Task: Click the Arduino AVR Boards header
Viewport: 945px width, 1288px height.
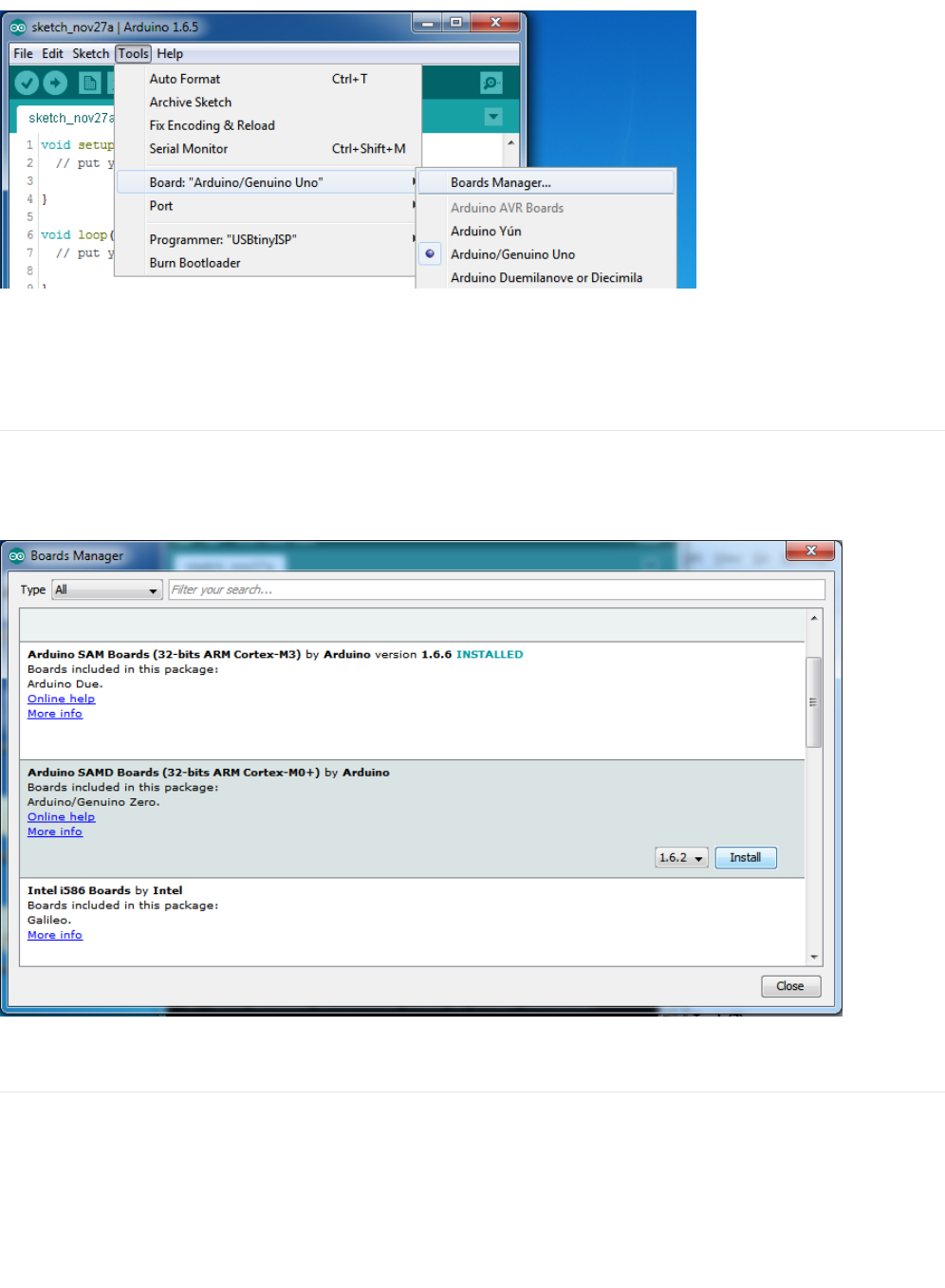Action: coord(507,208)
